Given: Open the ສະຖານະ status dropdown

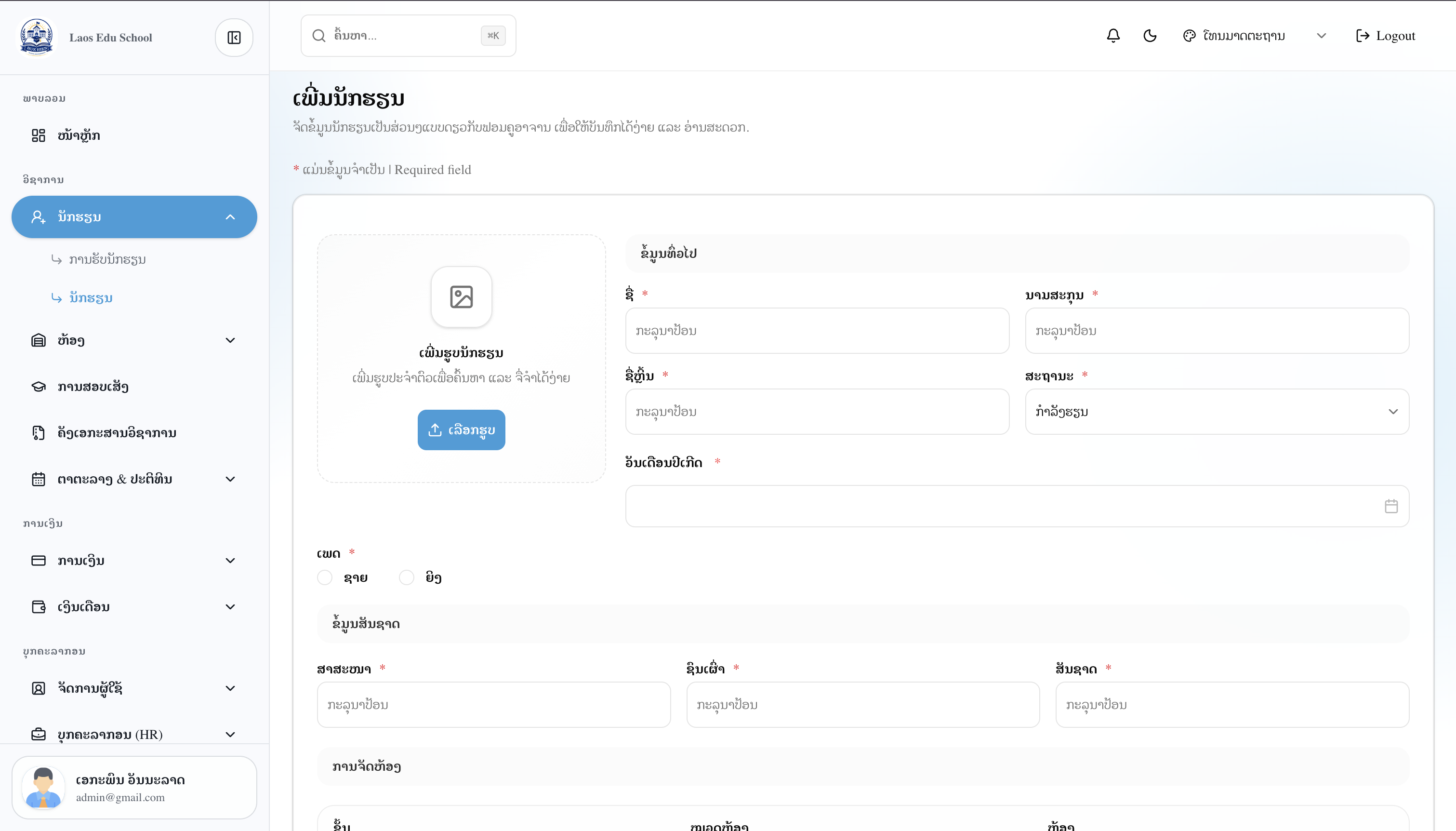Looking at the screenshot, I should (1217, 412).
